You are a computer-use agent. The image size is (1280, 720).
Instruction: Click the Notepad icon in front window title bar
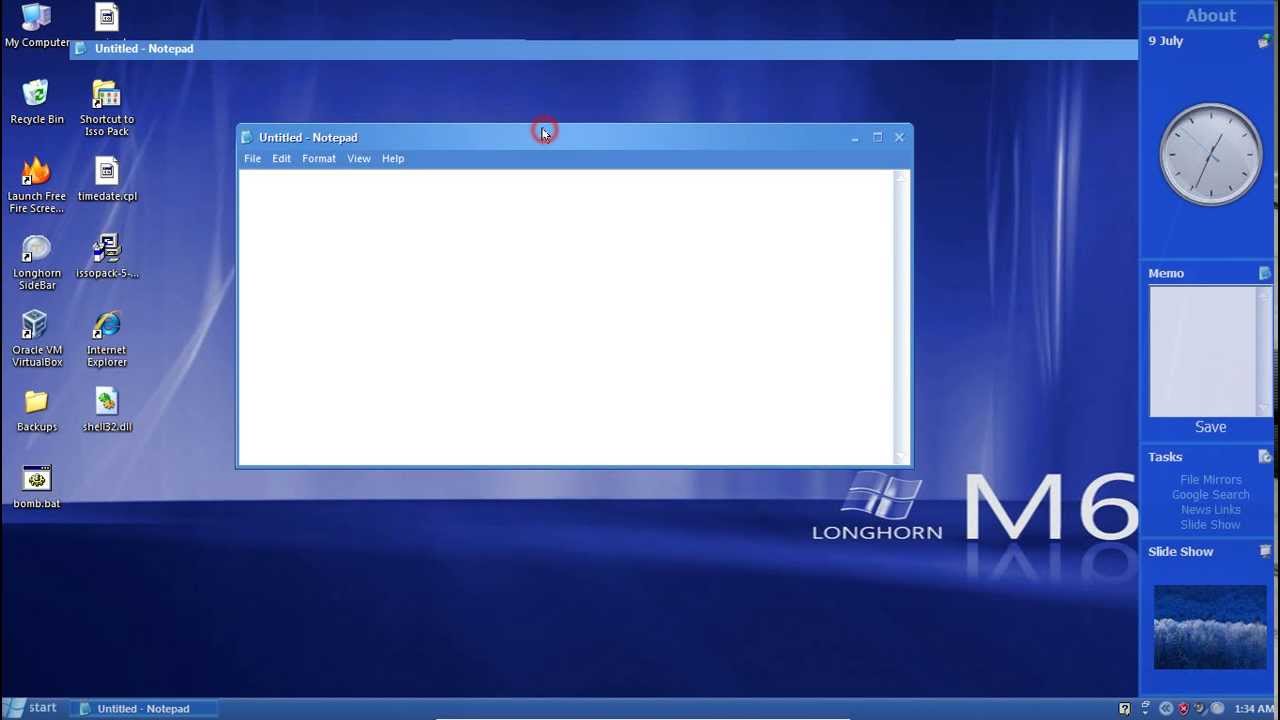[x=247, y=137]
